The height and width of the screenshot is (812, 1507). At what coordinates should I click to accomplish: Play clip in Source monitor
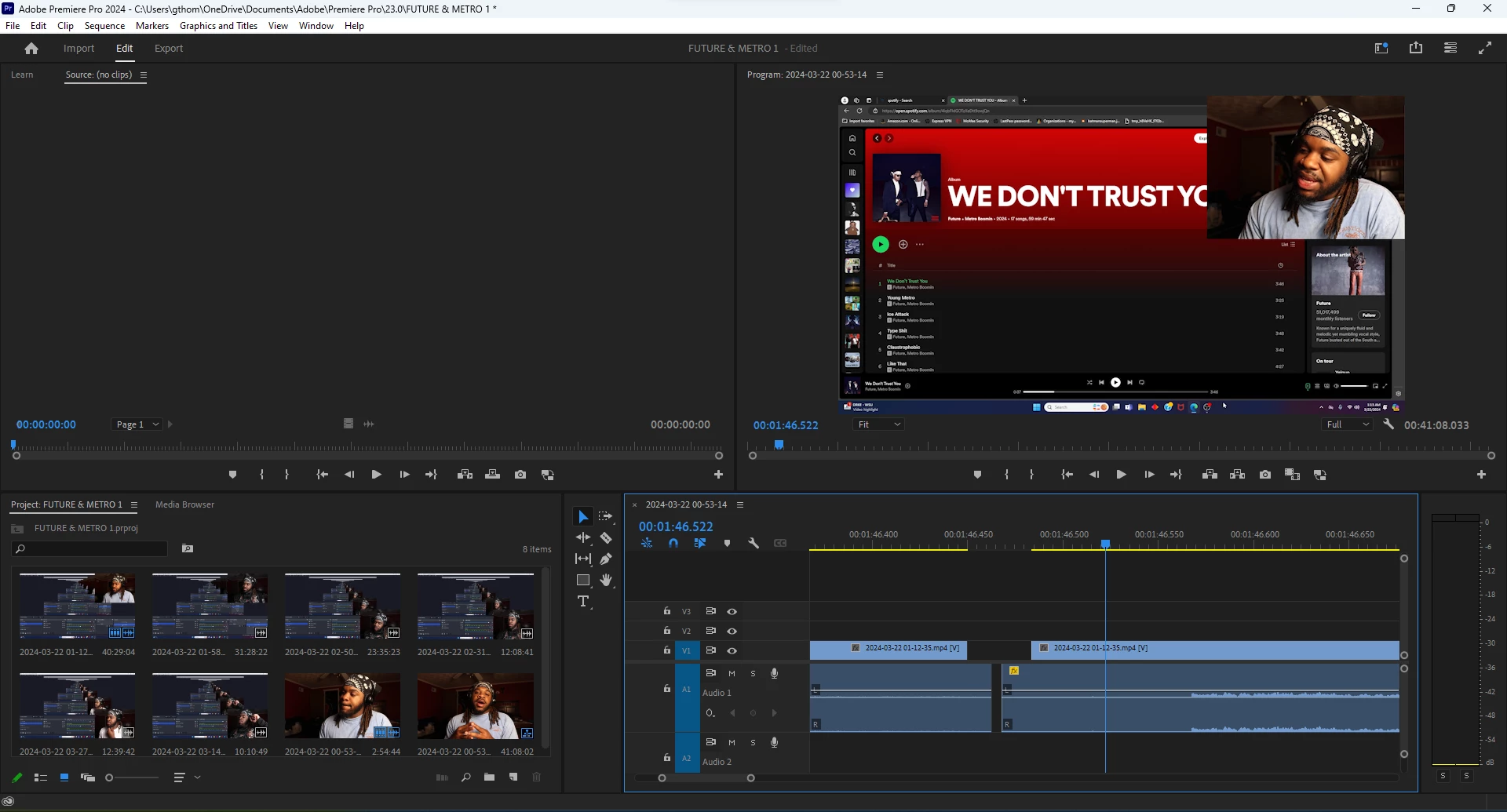click(x=376, y=475)
